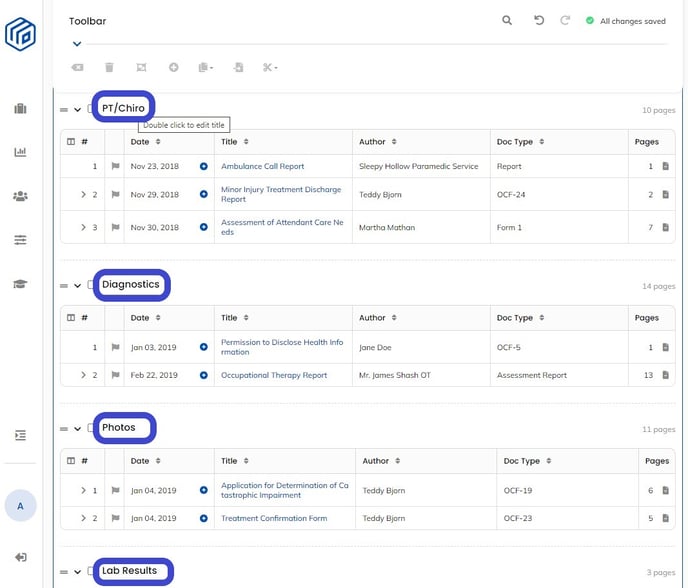Click the graduation cap icon in sidebar
The image size is (688, 588).
click(20, 284)
